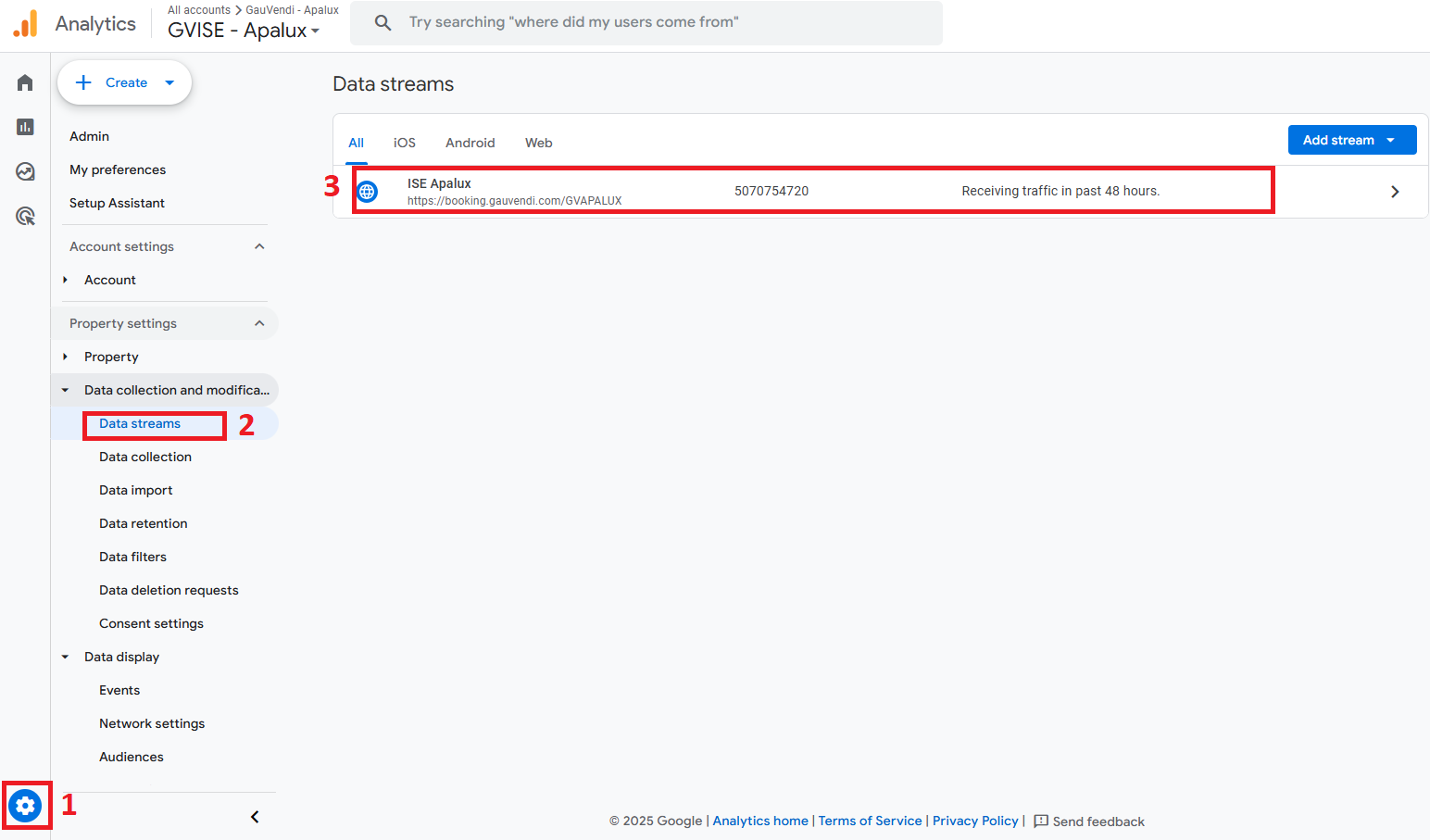The height and width of the screenshot is (840, 1430).
Task: Open My preferences
Action: [118, 169]
